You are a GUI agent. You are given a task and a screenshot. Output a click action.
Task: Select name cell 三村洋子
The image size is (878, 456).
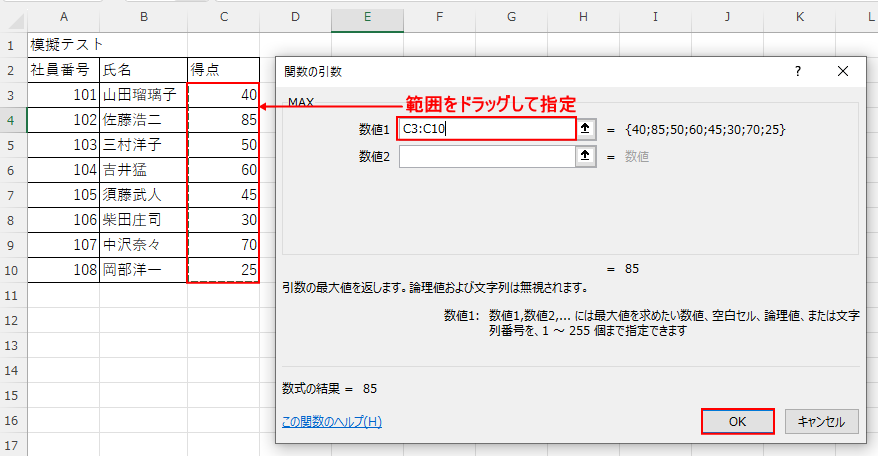point(144,145)
